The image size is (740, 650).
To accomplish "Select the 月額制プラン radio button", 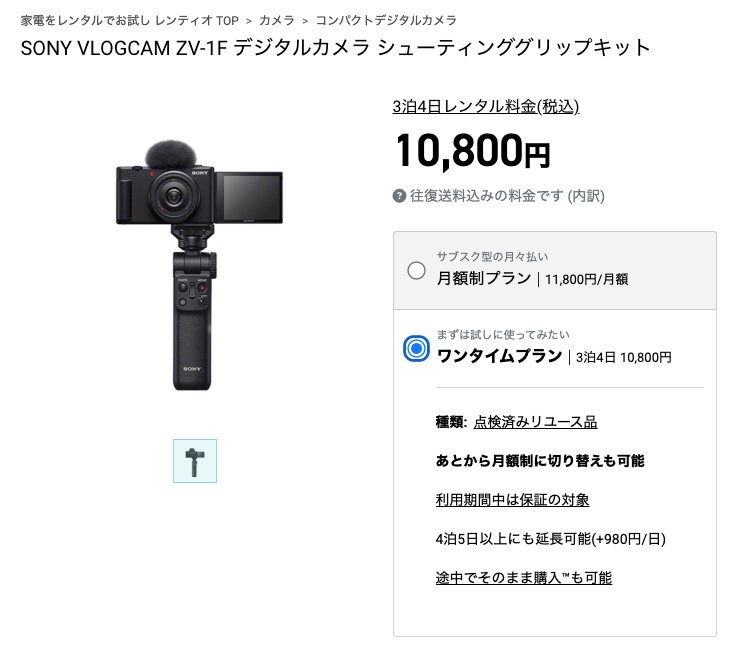I will pos(416,270).
